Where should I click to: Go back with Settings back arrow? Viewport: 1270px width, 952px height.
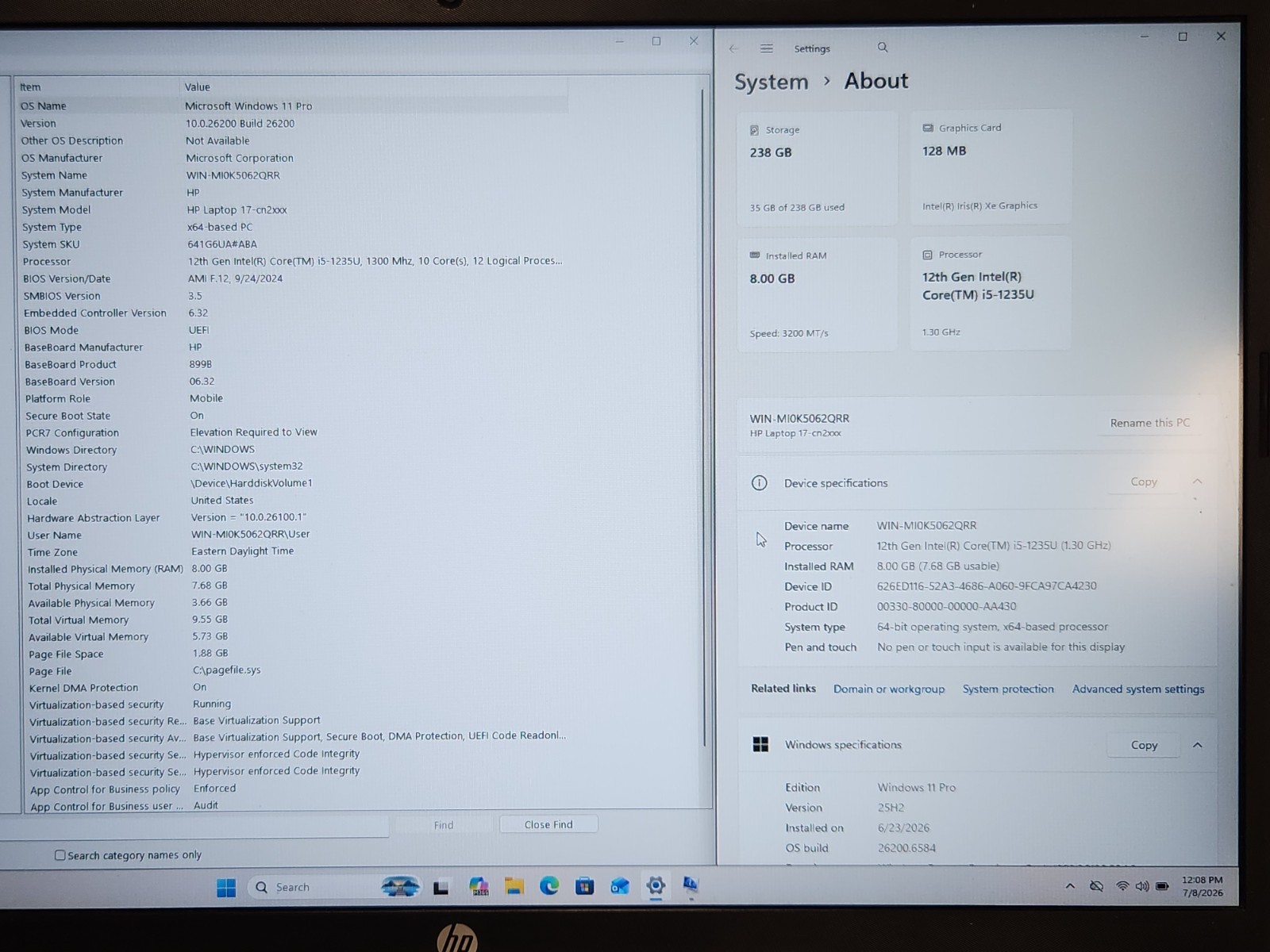pyautogui.click(x=733, y=48)
